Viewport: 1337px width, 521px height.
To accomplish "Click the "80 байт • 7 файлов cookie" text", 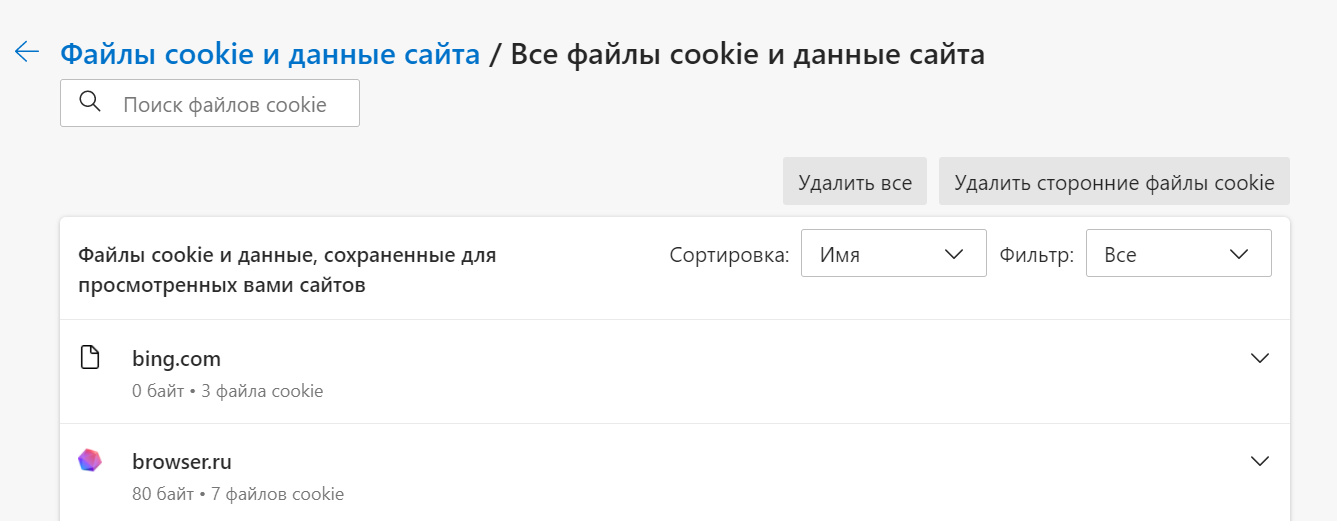I will [x=238, y=494].
